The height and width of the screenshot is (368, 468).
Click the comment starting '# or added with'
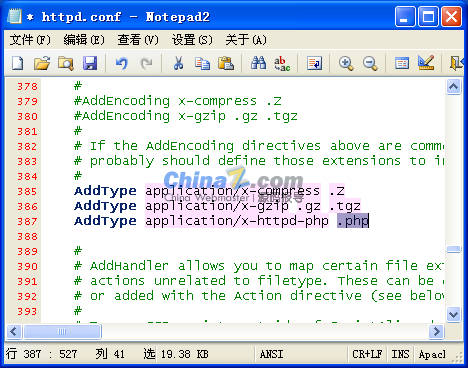259,296
